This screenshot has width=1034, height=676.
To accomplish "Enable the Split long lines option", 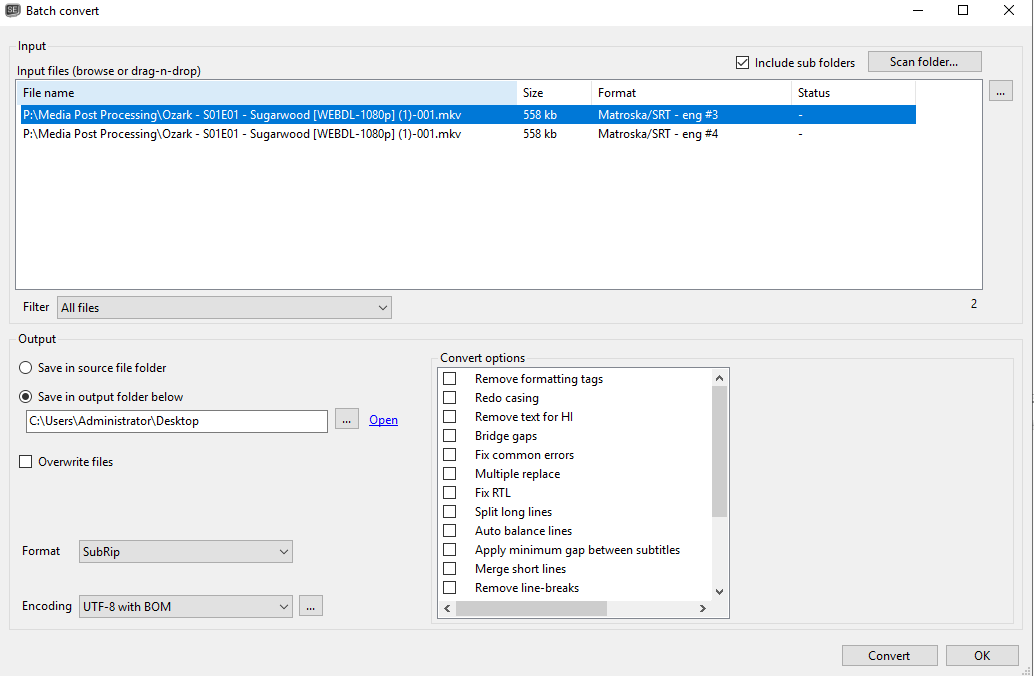I will coord(449,511).
